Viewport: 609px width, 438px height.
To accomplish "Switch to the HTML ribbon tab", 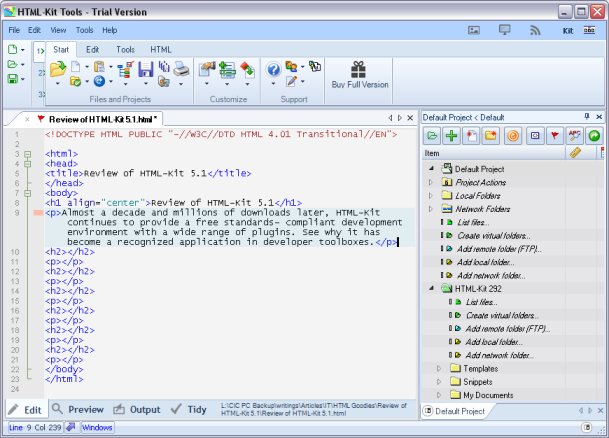I will [161, 50].
